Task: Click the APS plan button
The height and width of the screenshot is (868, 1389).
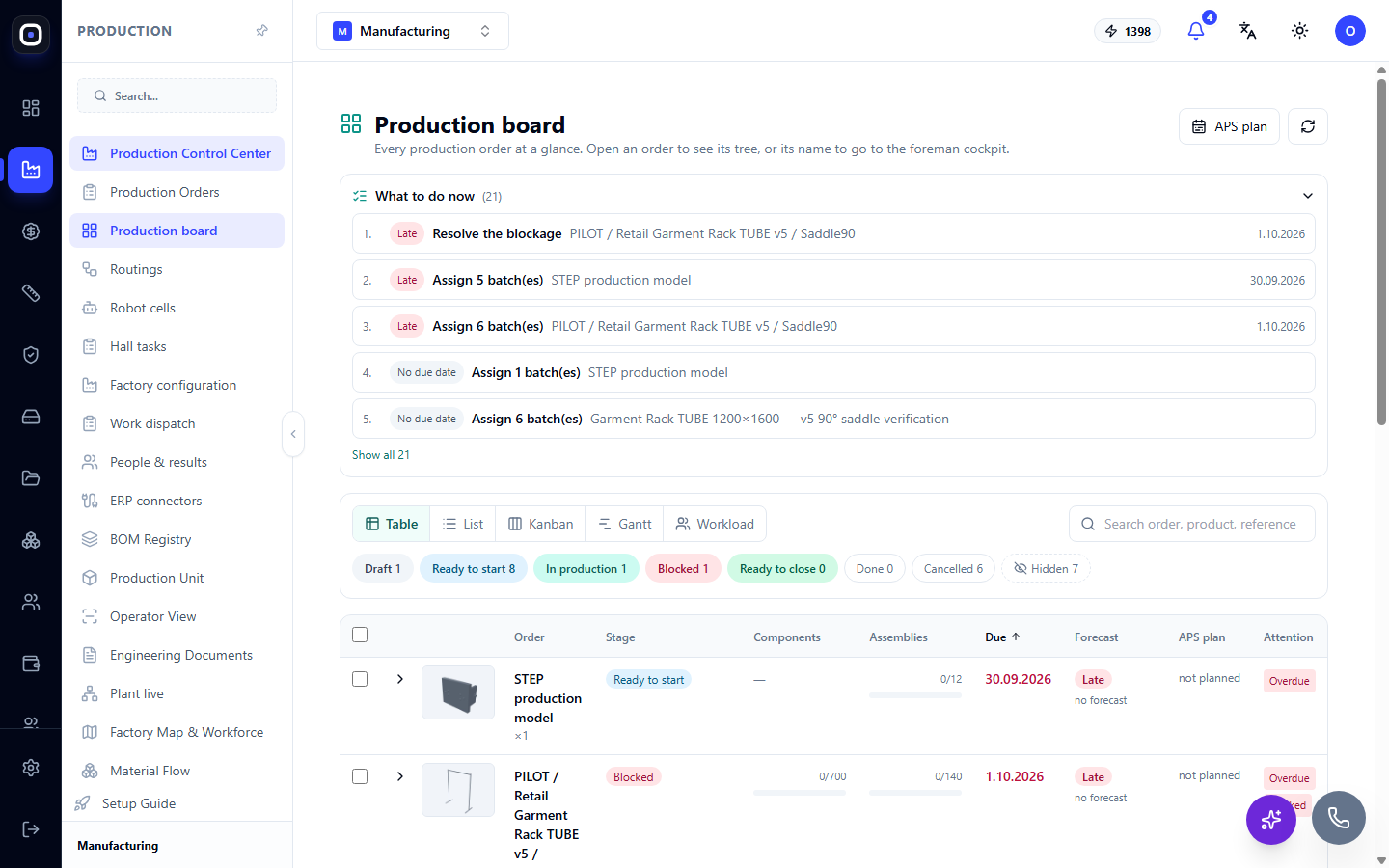Action: pyautogui.click(x=1229, y=126)
